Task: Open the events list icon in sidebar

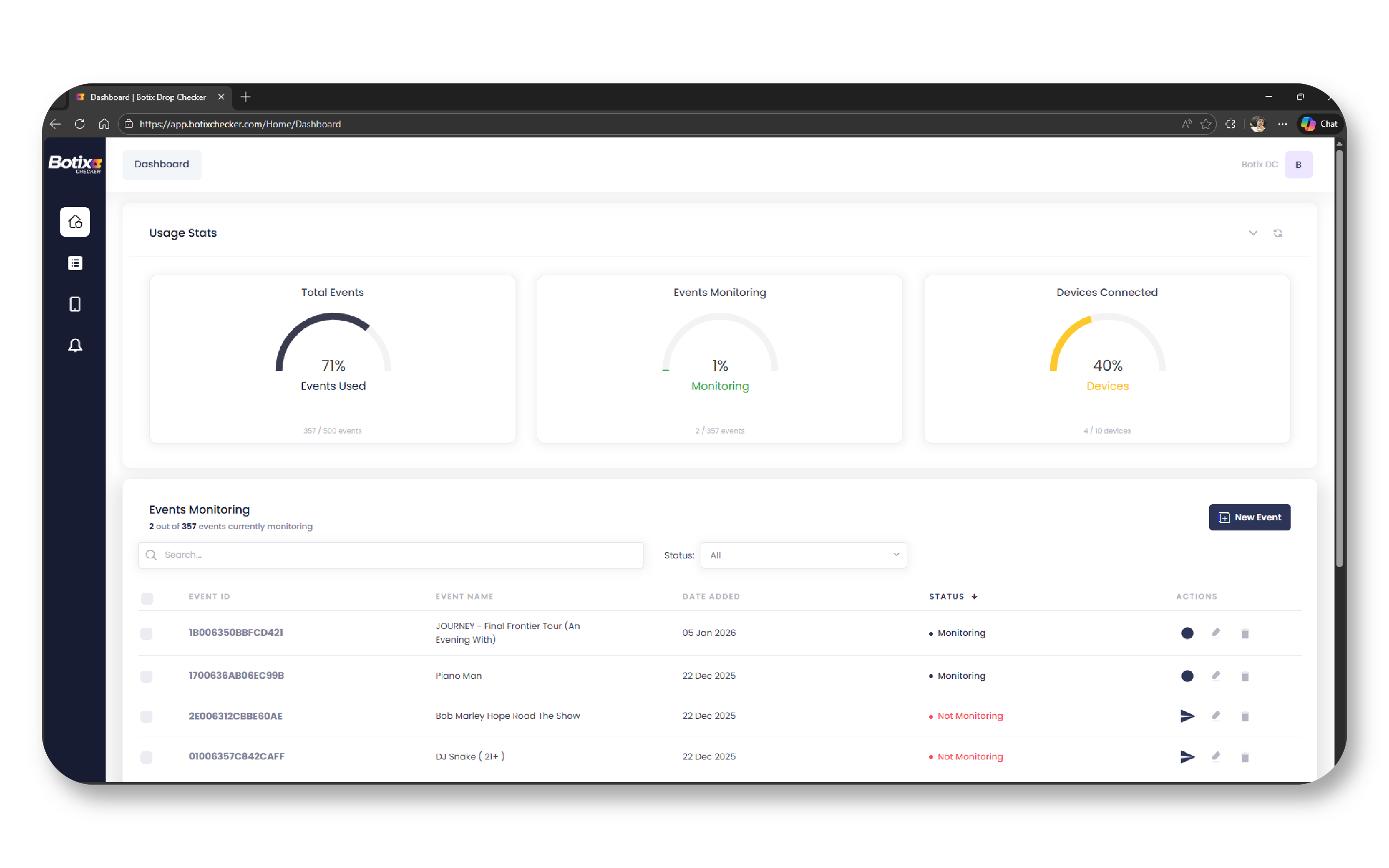Action: tap(75, 262)
